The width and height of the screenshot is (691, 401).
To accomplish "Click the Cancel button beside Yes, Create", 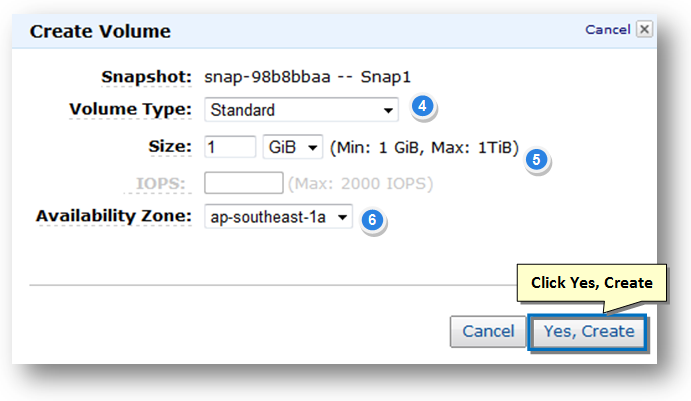I will coord(488,331).
